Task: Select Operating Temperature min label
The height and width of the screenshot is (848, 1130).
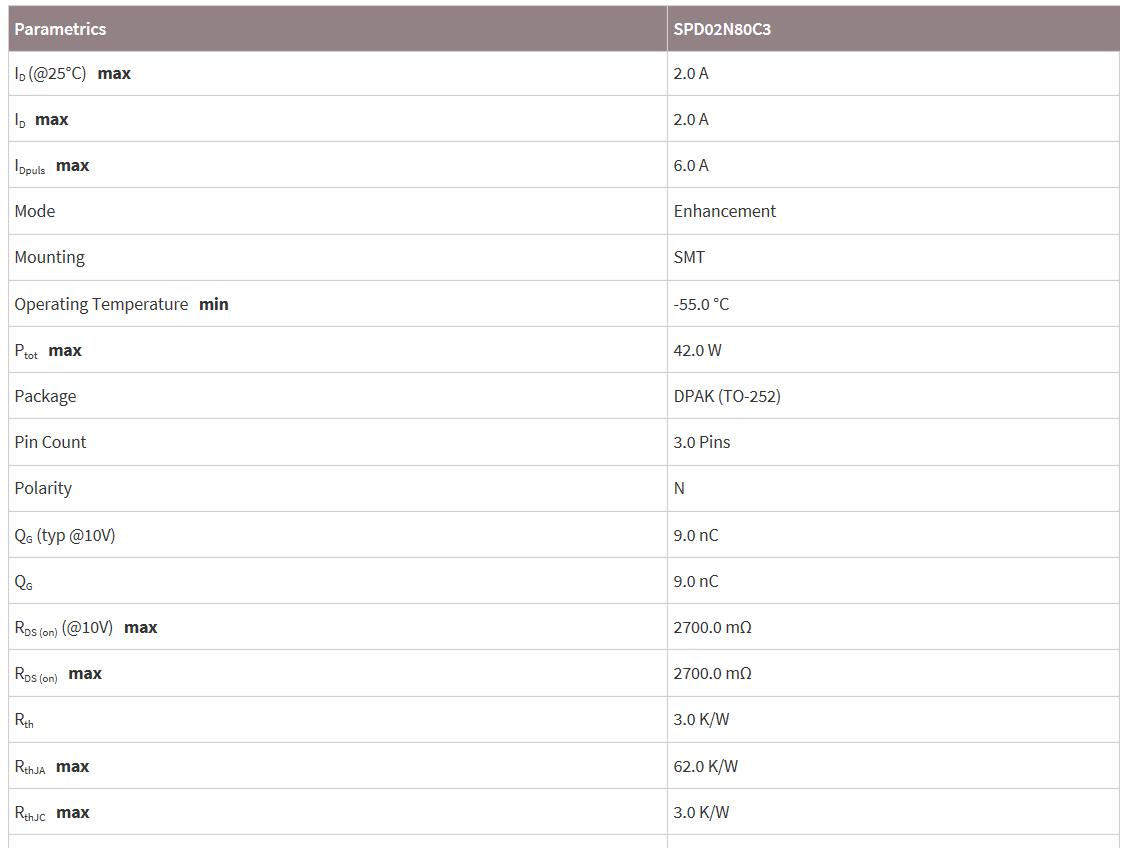Action: (121, 304)
